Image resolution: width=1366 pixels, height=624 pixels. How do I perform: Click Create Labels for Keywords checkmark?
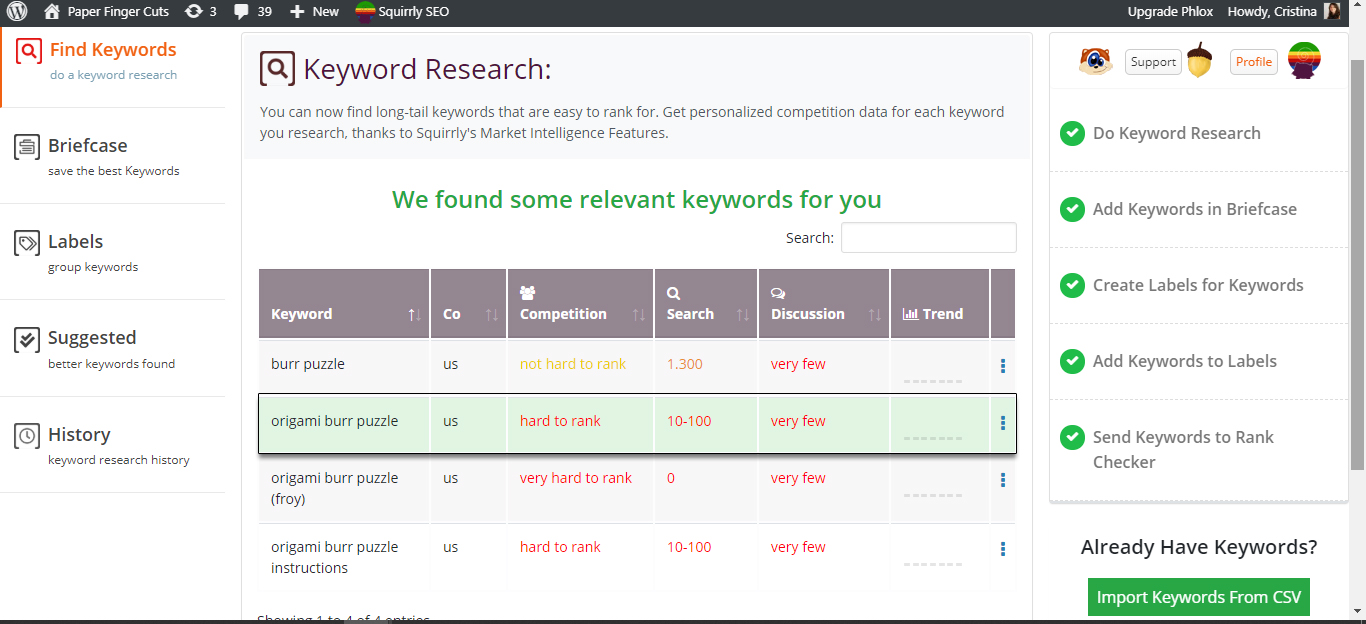point(1072,285)
